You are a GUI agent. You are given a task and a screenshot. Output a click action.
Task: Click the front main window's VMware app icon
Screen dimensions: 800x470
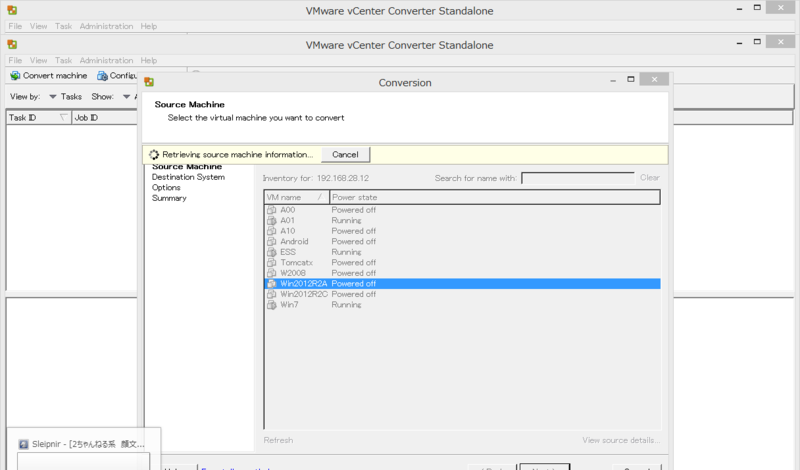[12, 44]
